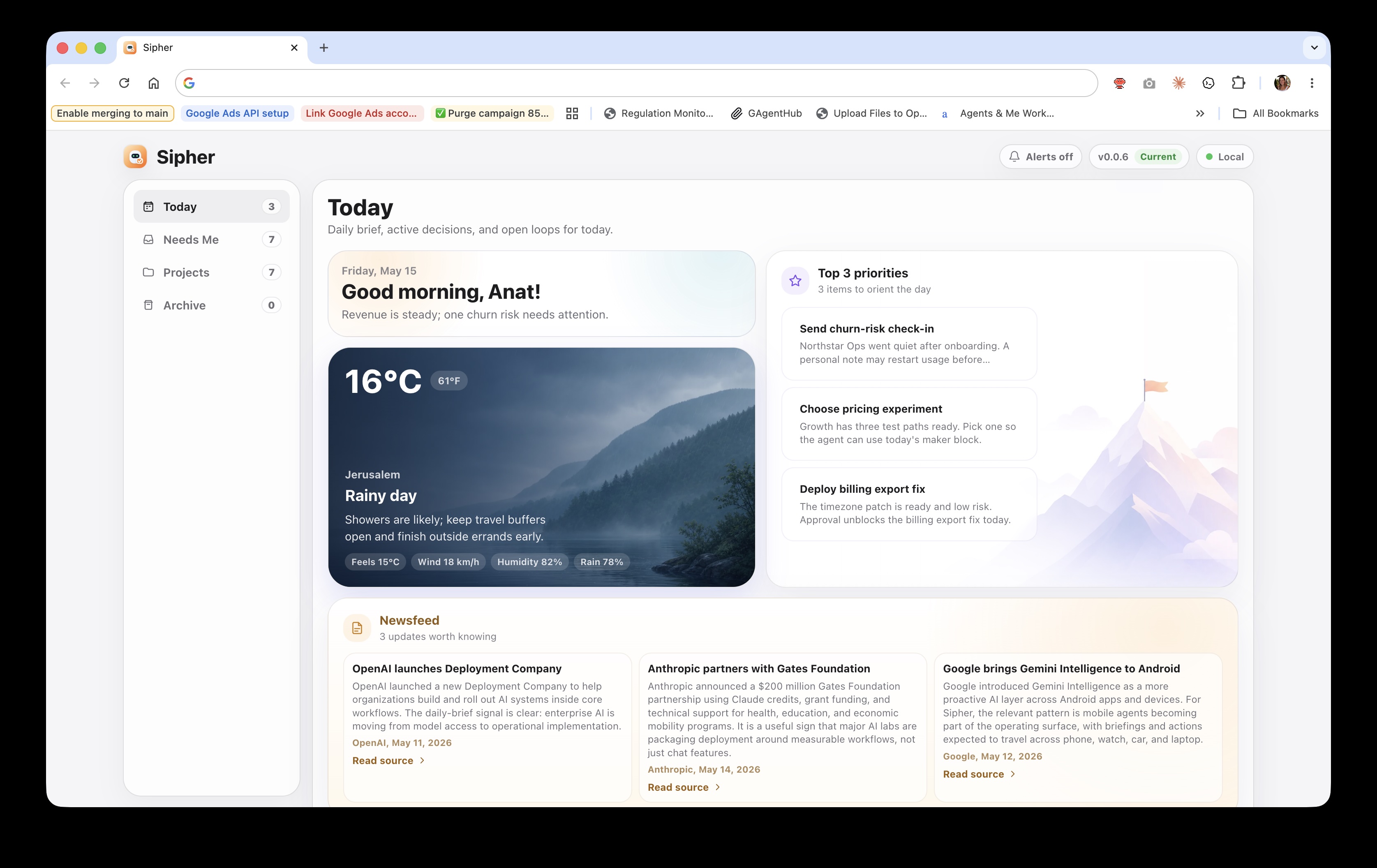Click the Top 3 priorities star icon

795,281
